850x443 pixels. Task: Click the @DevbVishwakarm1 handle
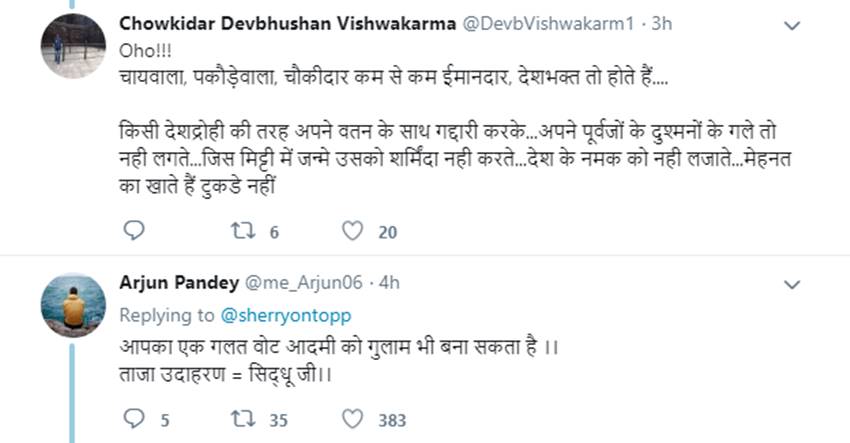[531, 23]
